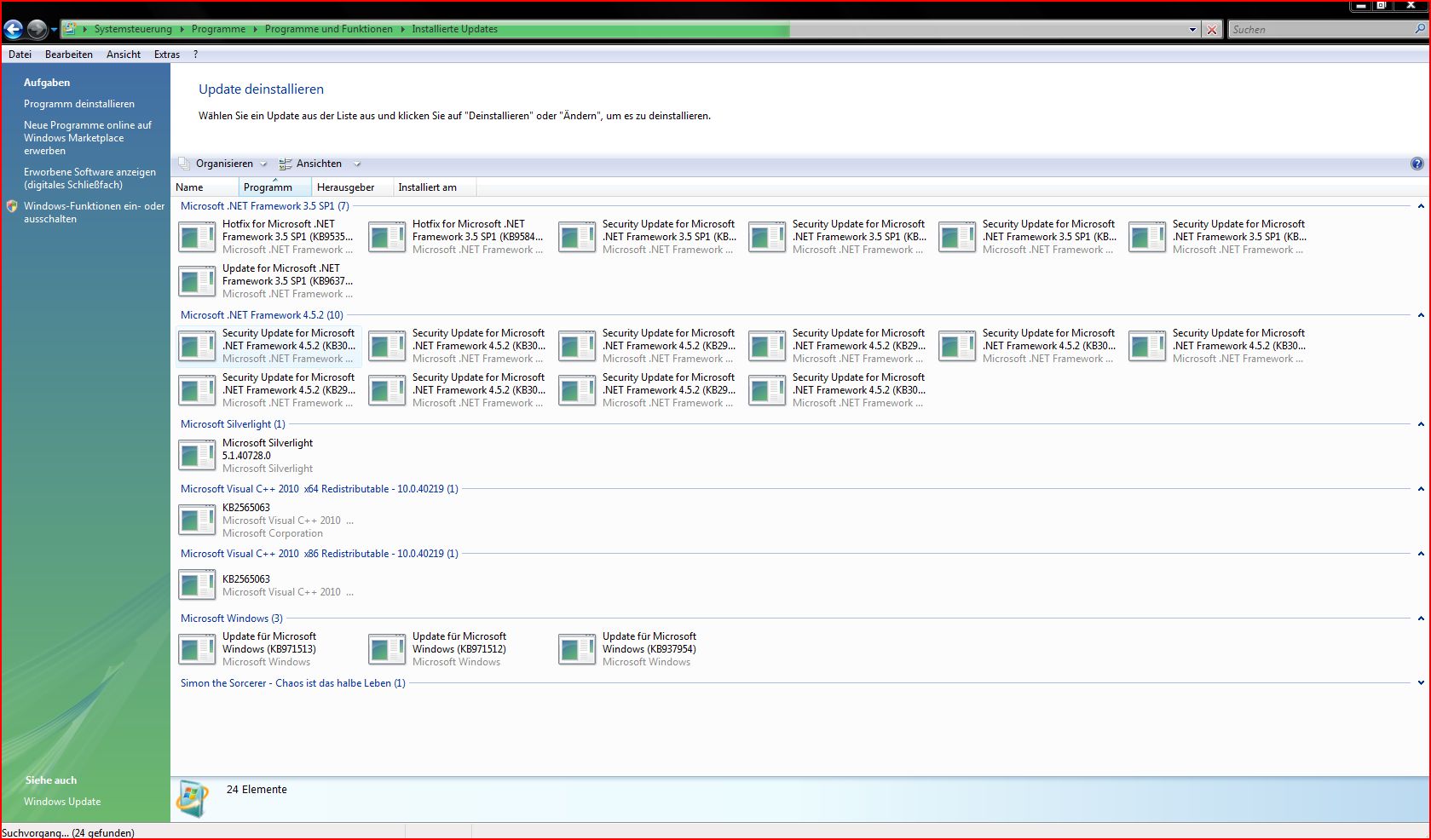Open the Ansichten dropdown arrow
This screenshot has height=840, width=1431.
[357, 164]
